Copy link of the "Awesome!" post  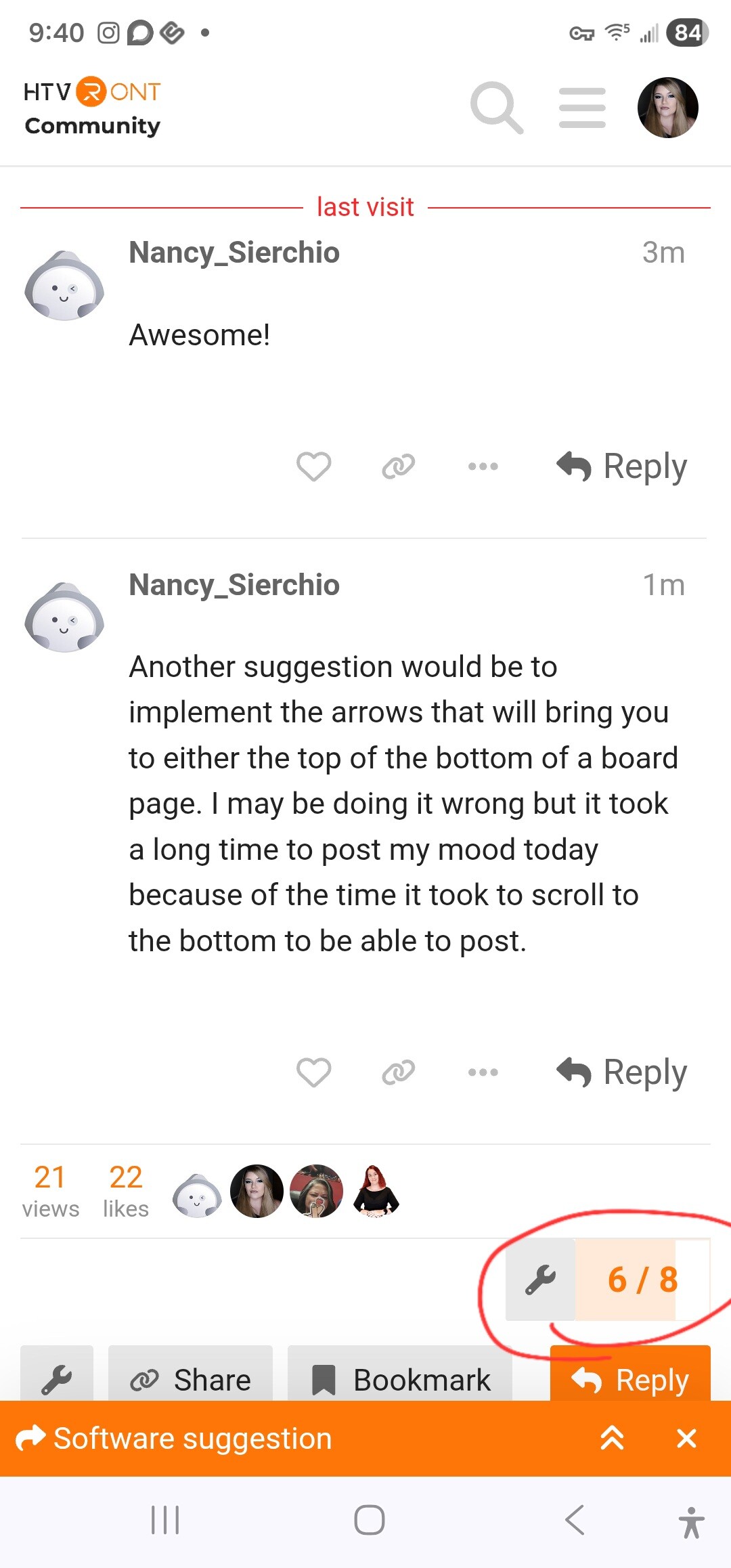(x=398, y=466)
